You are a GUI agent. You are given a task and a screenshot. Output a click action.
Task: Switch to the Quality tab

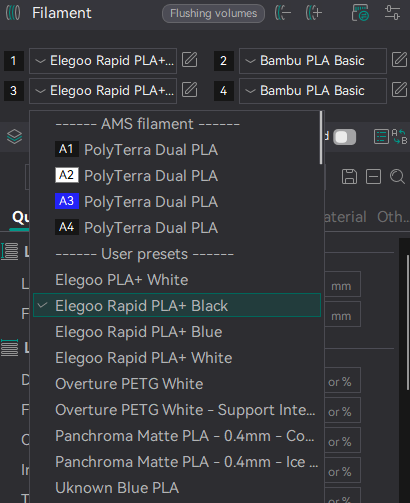(20, 217)
